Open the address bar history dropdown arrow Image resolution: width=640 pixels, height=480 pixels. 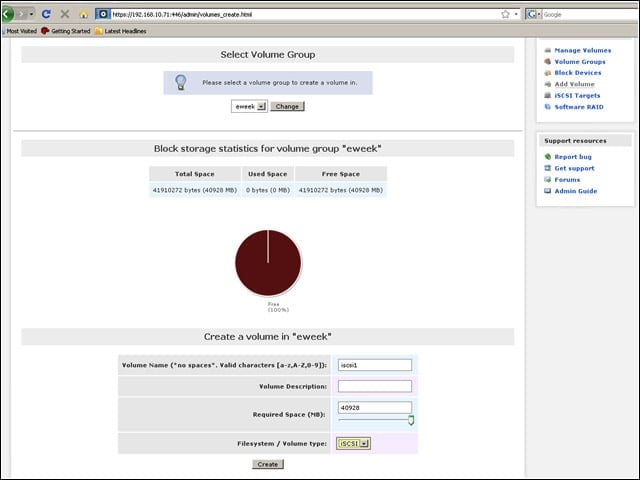(x=516, y=14)
